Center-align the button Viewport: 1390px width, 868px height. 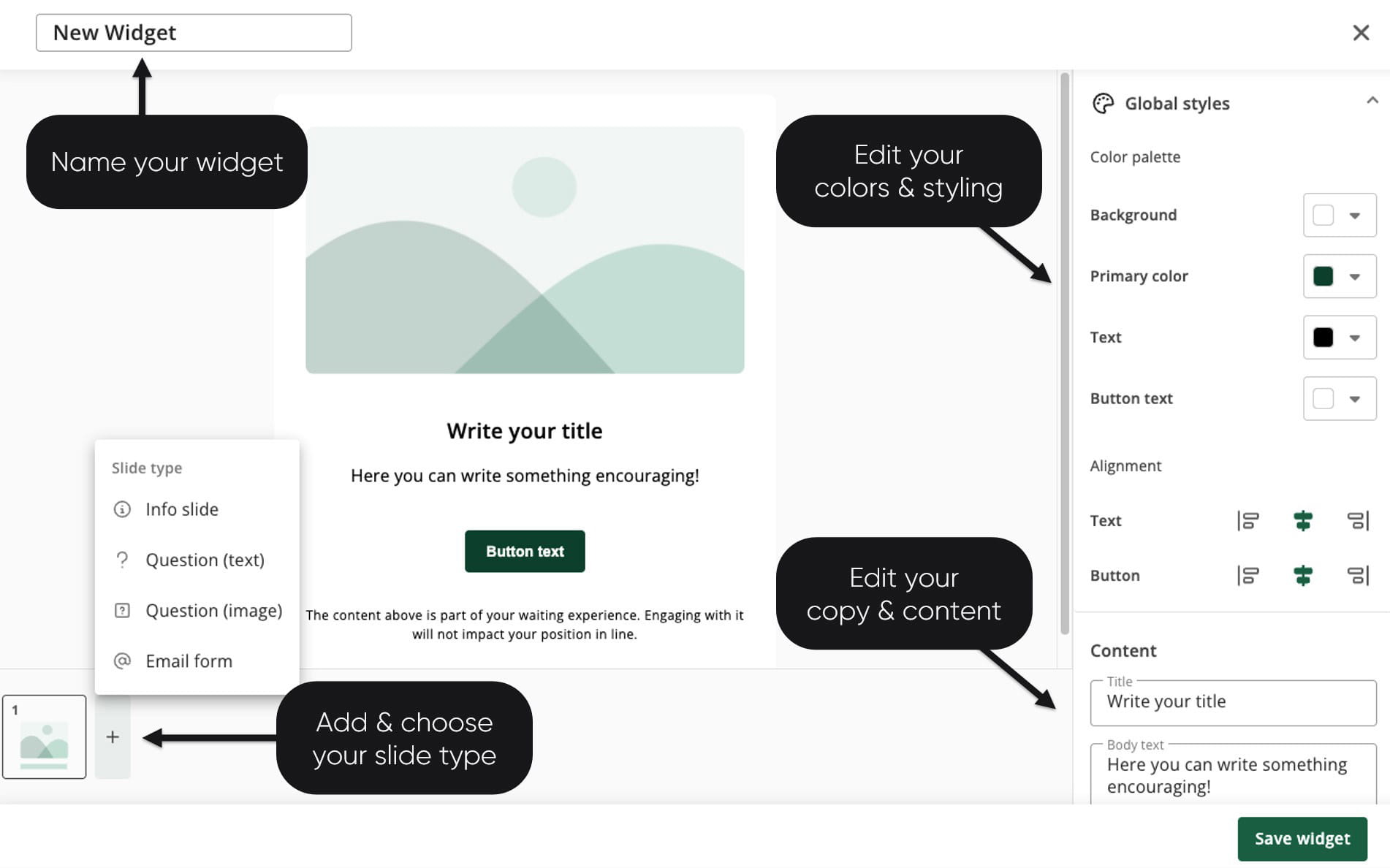[x=1302, y=576]
